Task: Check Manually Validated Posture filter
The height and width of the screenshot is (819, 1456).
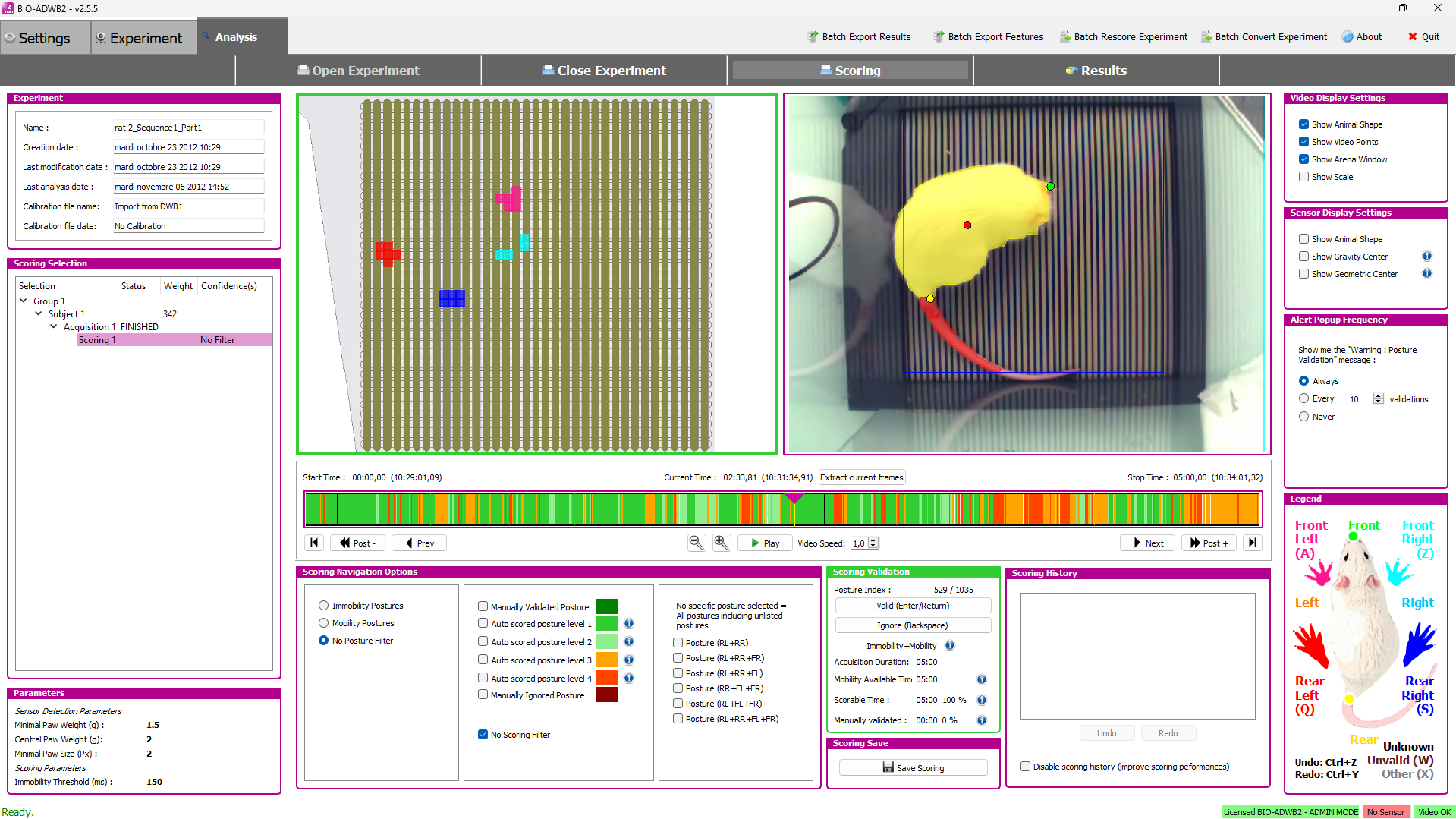Action: [483, 606]
